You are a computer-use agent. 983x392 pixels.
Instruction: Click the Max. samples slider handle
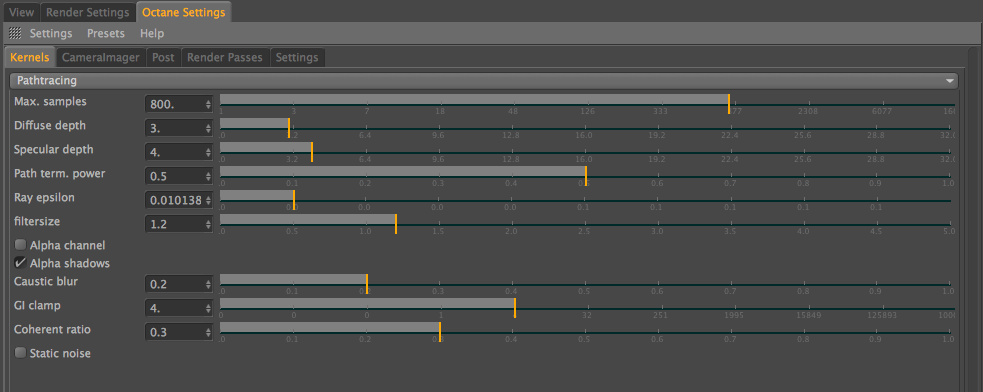pos(728,103)
